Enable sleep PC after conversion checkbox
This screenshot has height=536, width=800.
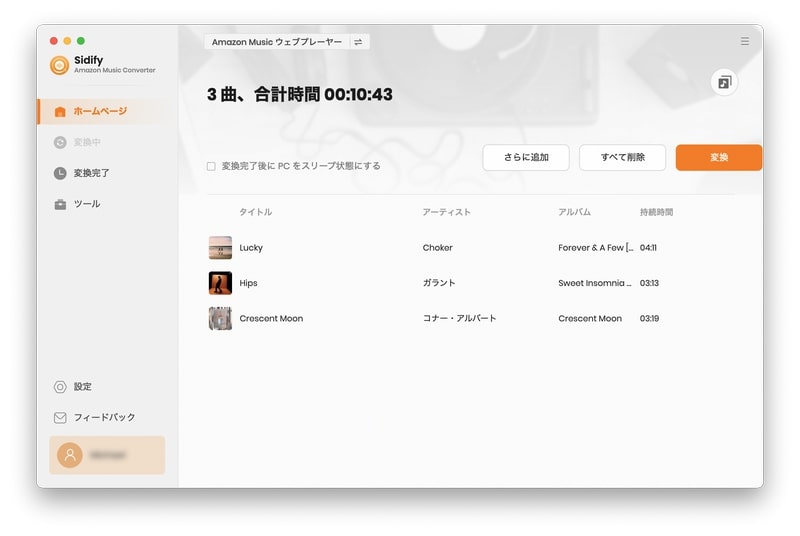(211, 166)
